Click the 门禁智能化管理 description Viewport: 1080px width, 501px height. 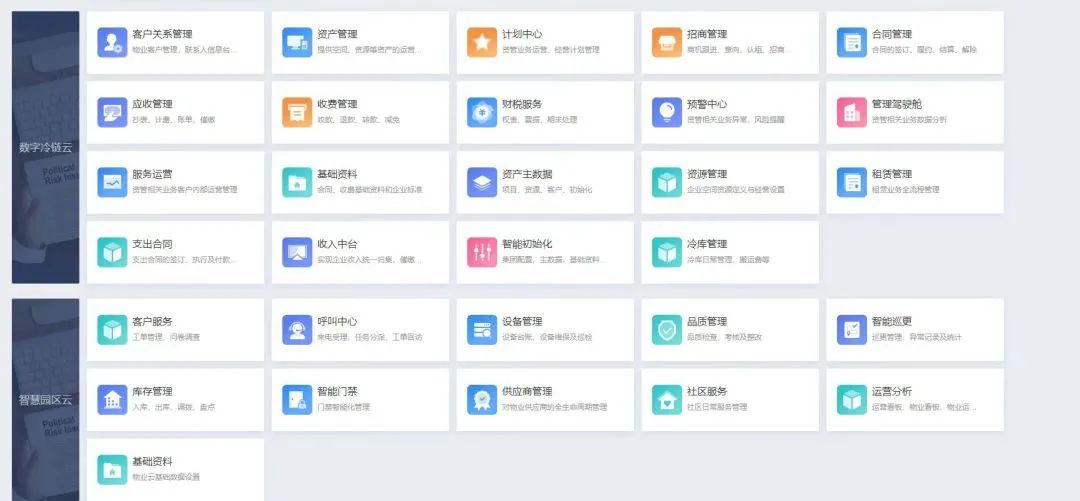344,407
